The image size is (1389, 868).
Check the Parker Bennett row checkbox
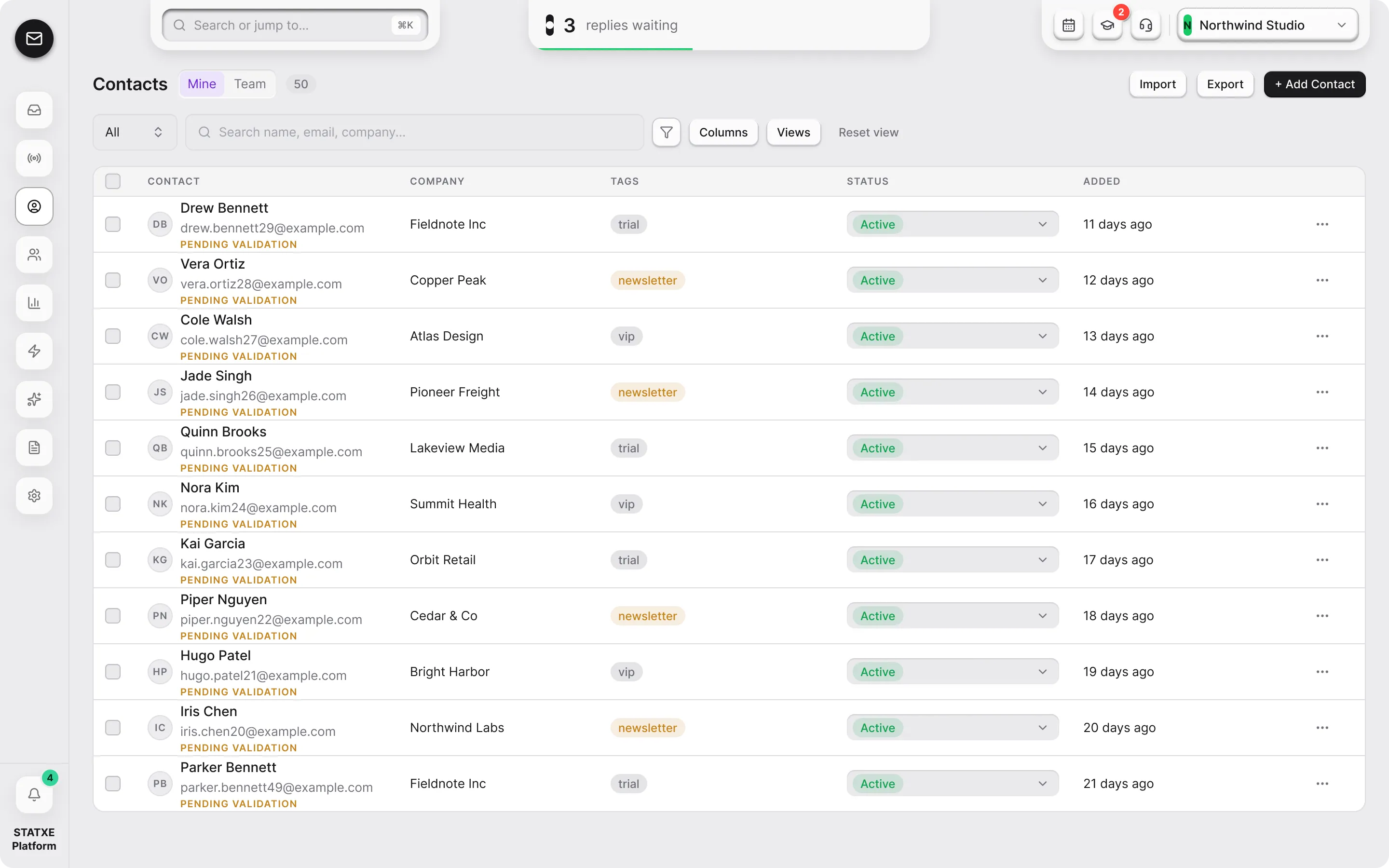[x=113, y=784]
